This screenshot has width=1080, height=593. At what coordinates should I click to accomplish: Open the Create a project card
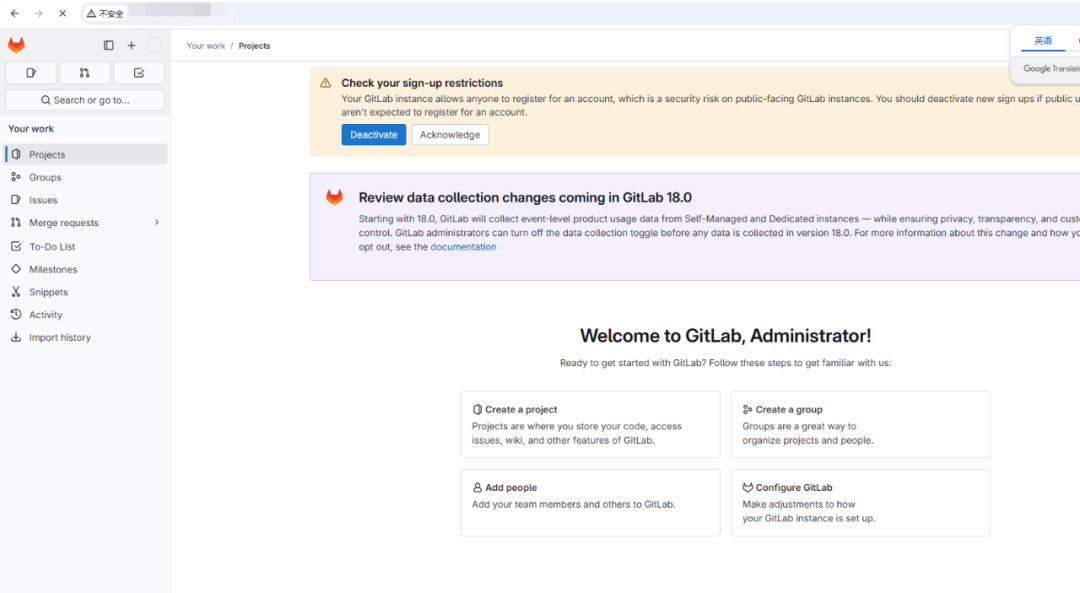(590, 424)
